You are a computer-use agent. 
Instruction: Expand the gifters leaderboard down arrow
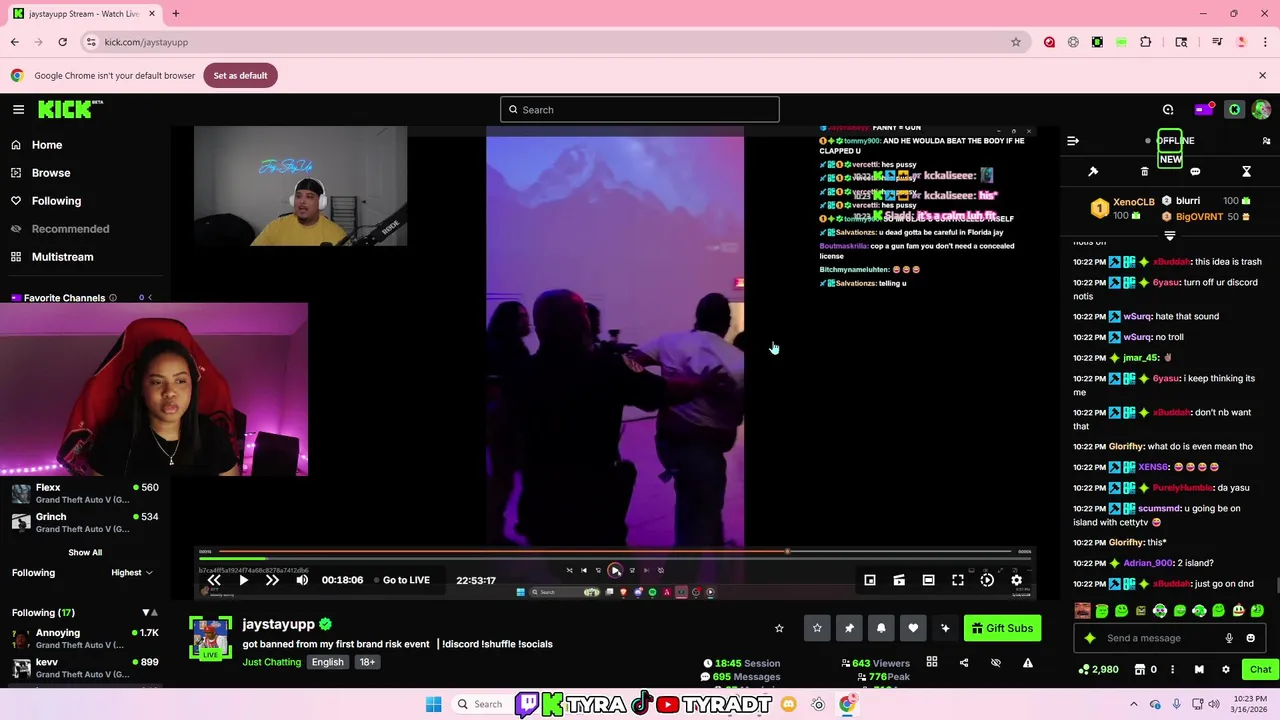[1169, 236]
